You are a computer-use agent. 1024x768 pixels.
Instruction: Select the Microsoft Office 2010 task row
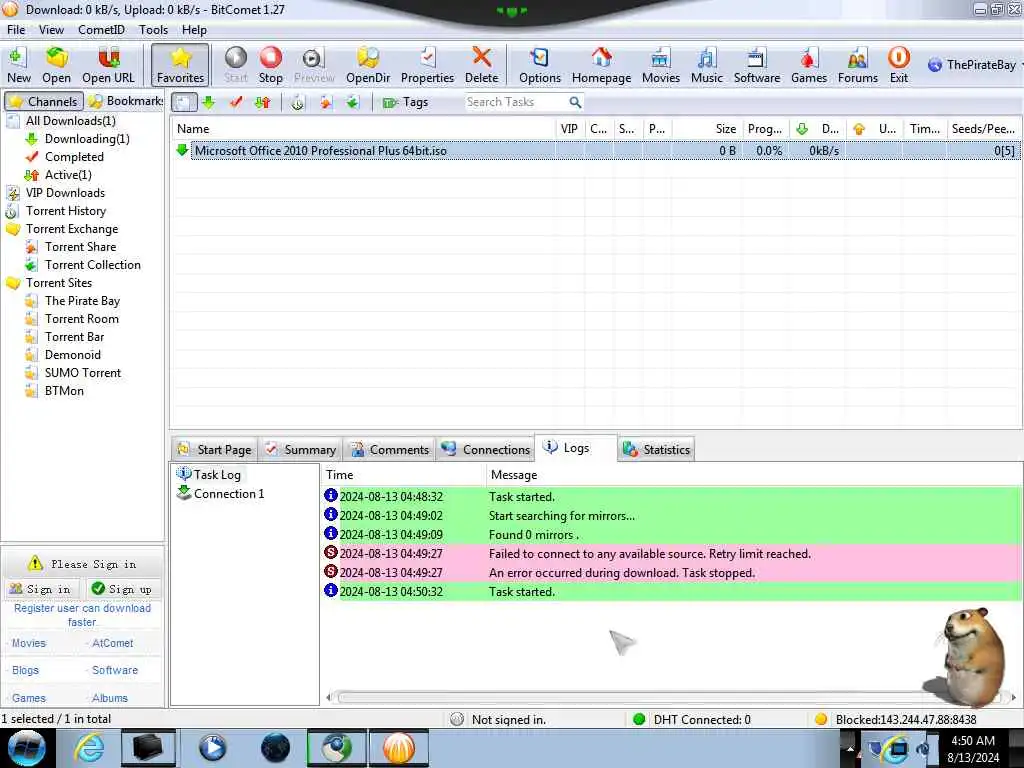[596, 150]
